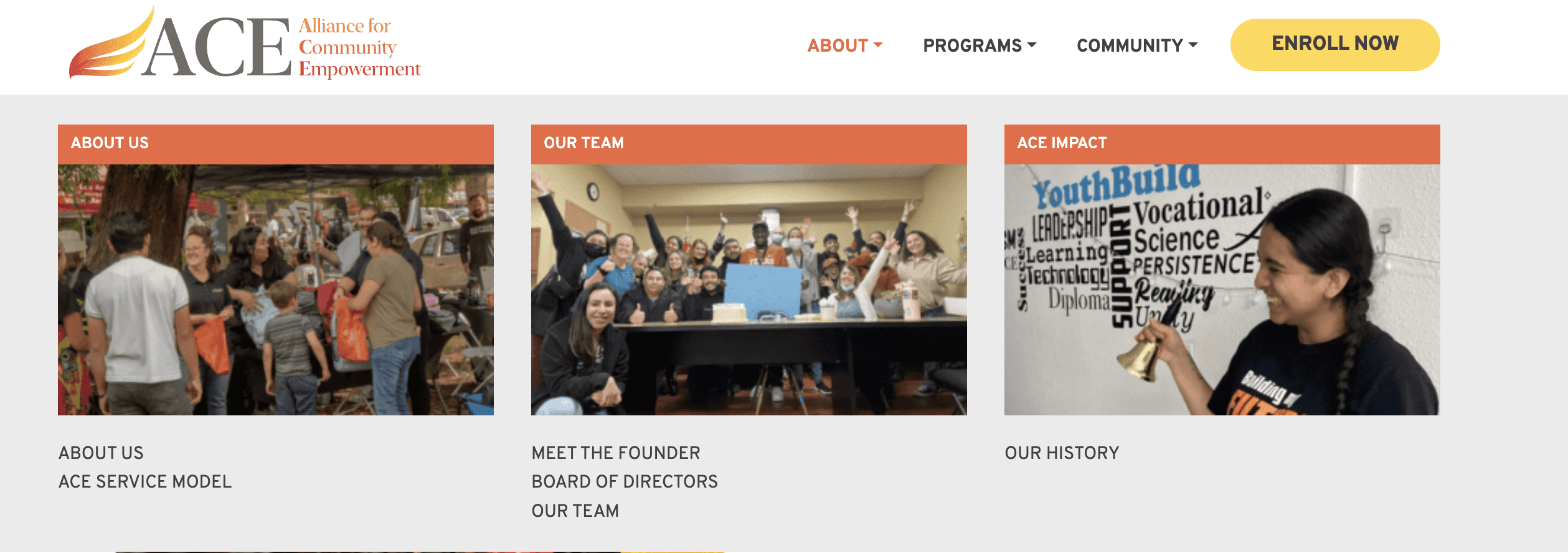
Task: Open the team group celebration photo
Action: click(x=749, y=290)
